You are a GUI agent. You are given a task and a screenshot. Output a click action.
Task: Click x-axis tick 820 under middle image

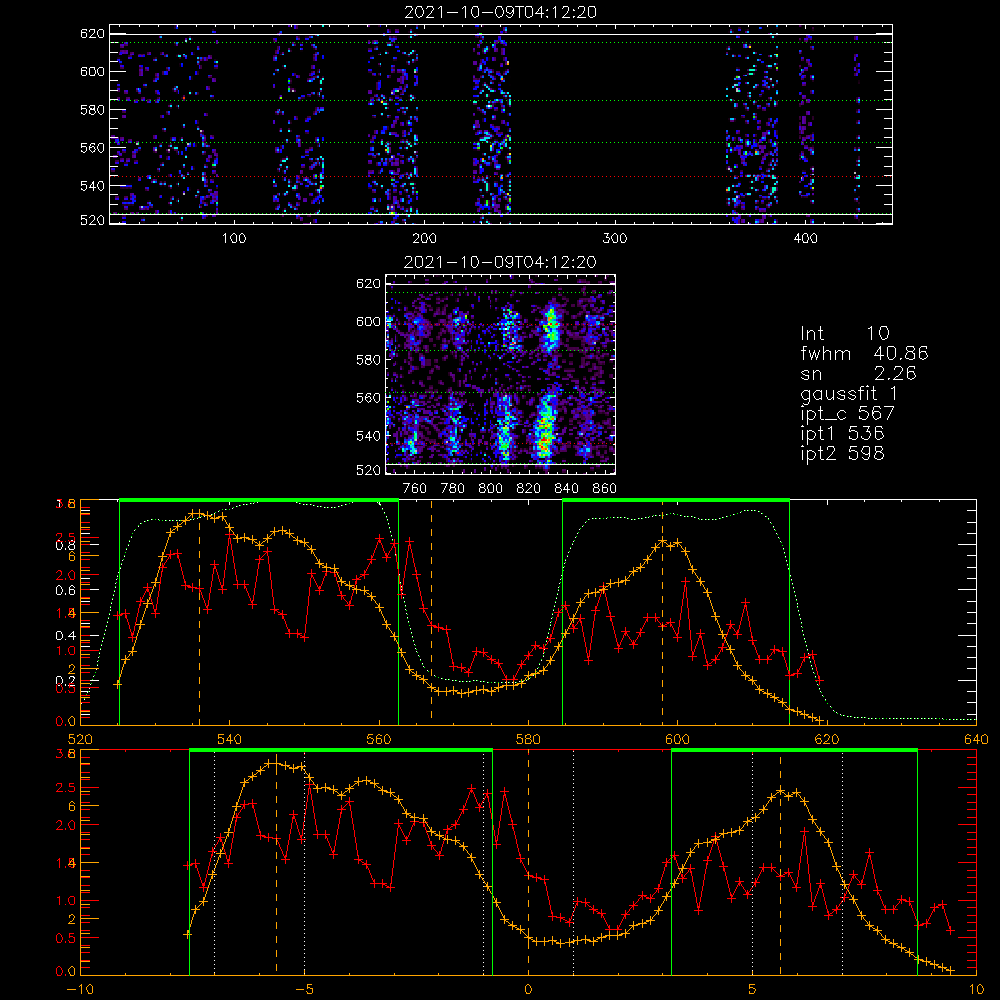pos(529,489)
